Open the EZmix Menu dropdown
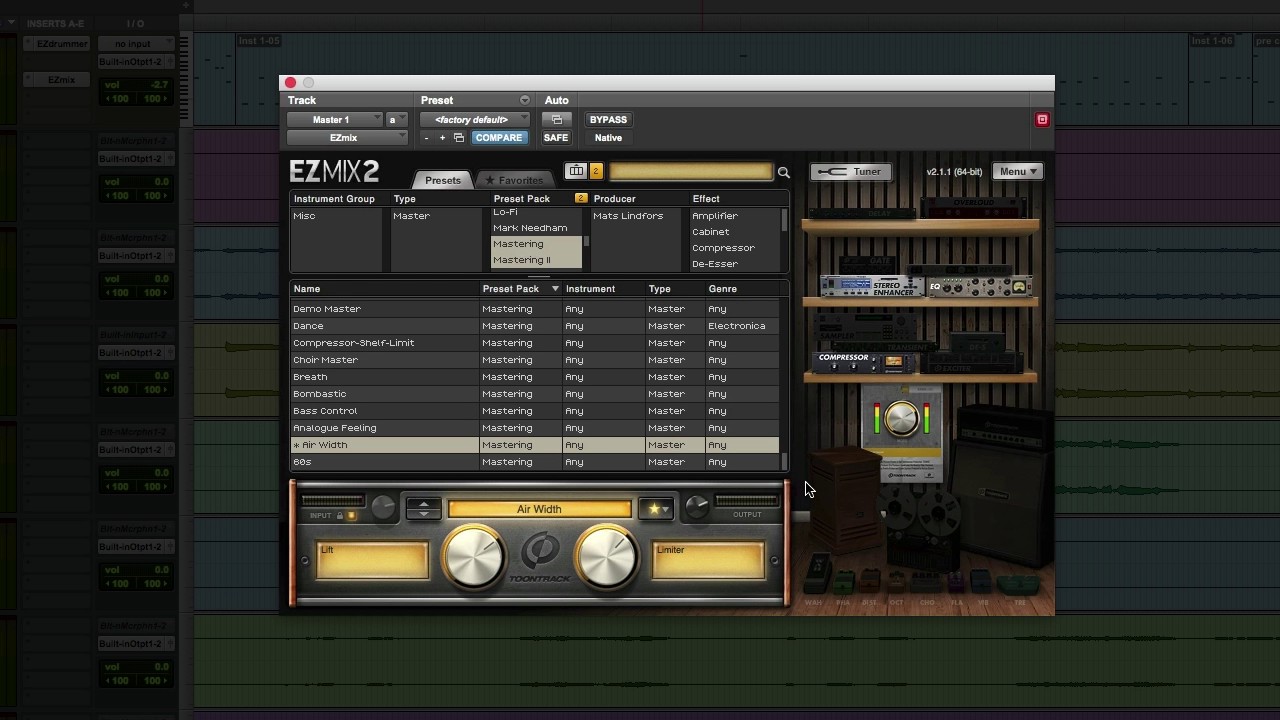Image resolution: width=1280 pixels, height=720 pixels. click(x=1018, y=172)
